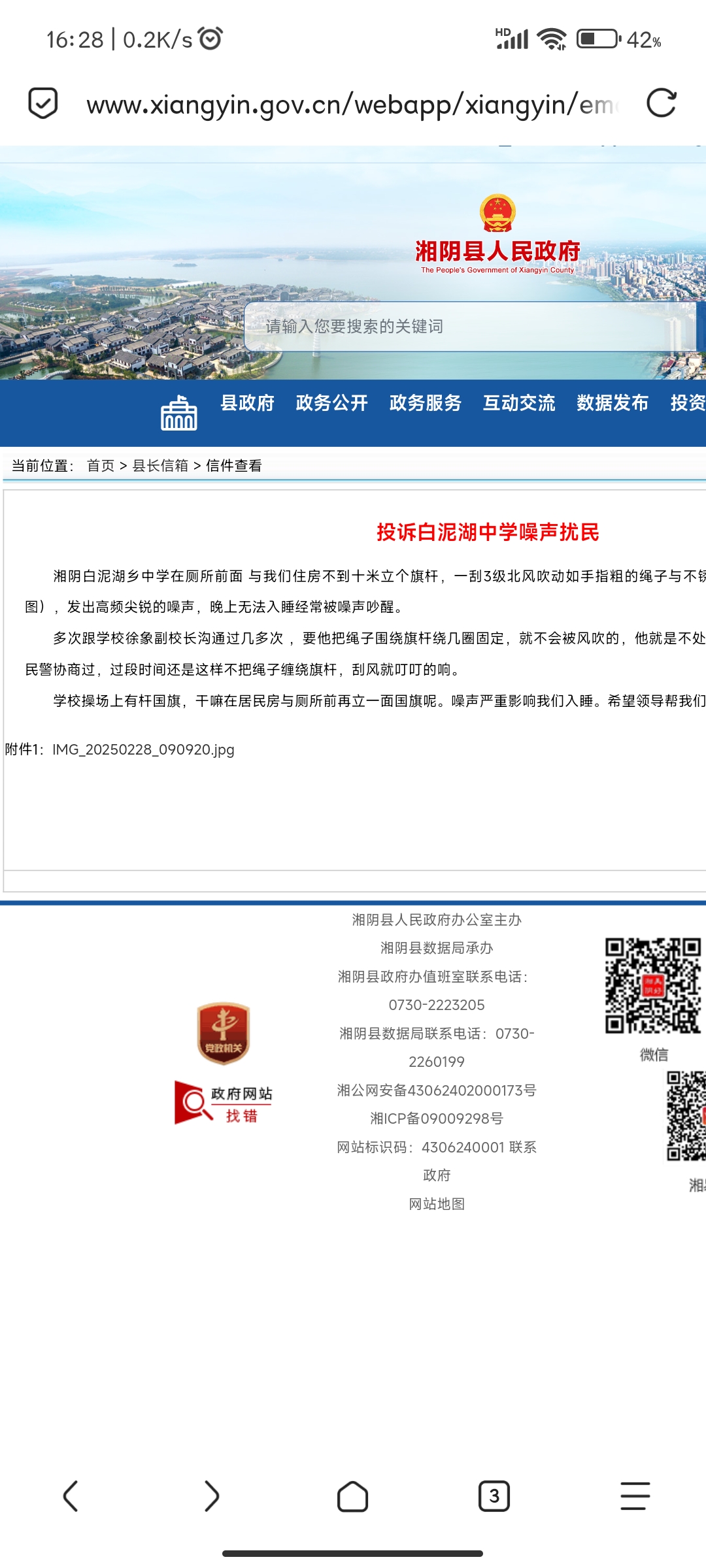Screen dimensions: 706x1568
Task: Tap the keyword search input field
Action: pos(458,327)
